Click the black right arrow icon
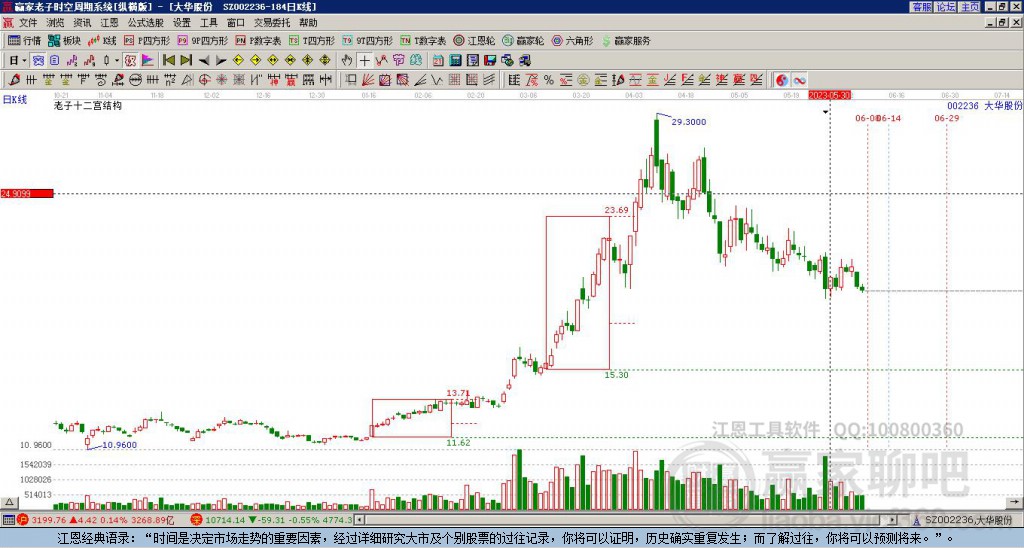The height and width of the screenshot is (548, 1024). [221, 61]
